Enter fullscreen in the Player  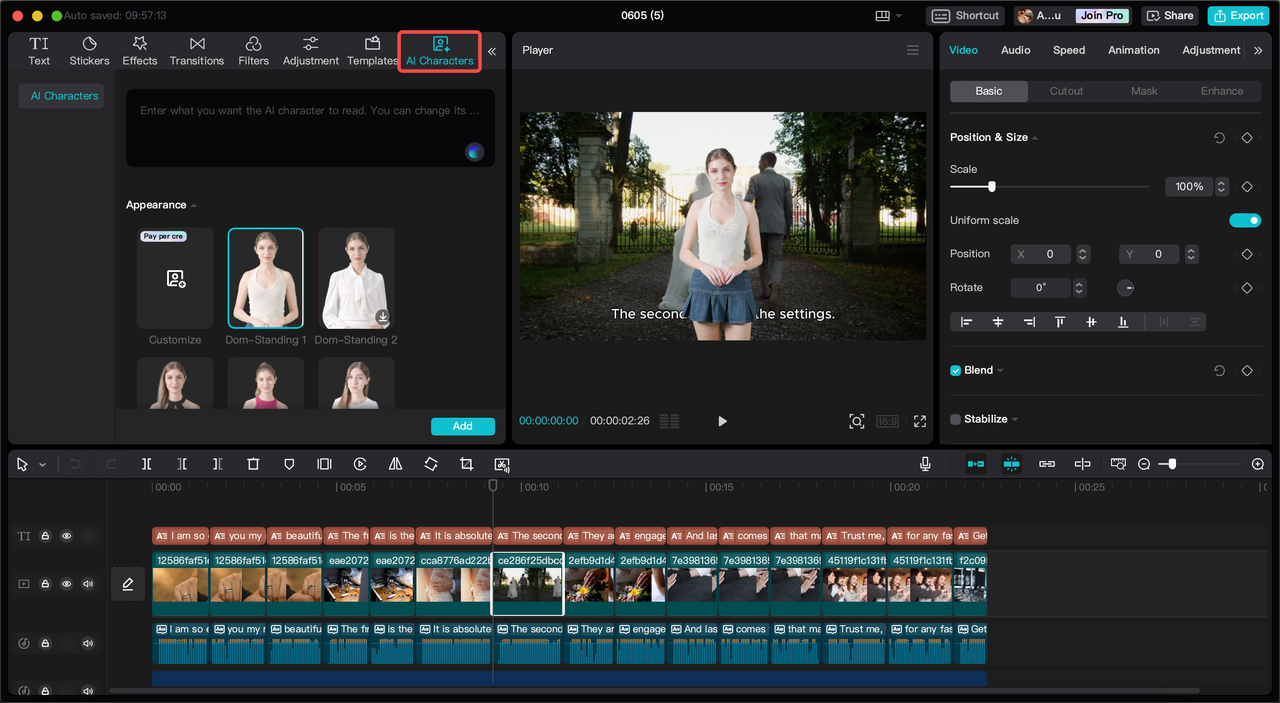tap(920, 421)
